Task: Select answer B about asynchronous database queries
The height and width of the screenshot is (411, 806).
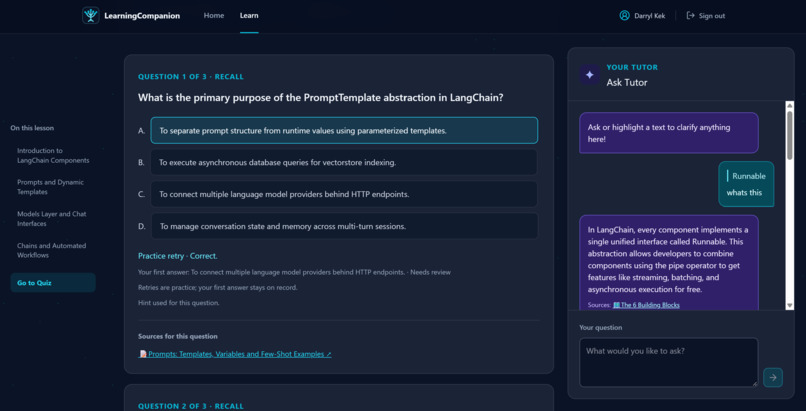Action: pyautogui.click(x=344, y=162)
